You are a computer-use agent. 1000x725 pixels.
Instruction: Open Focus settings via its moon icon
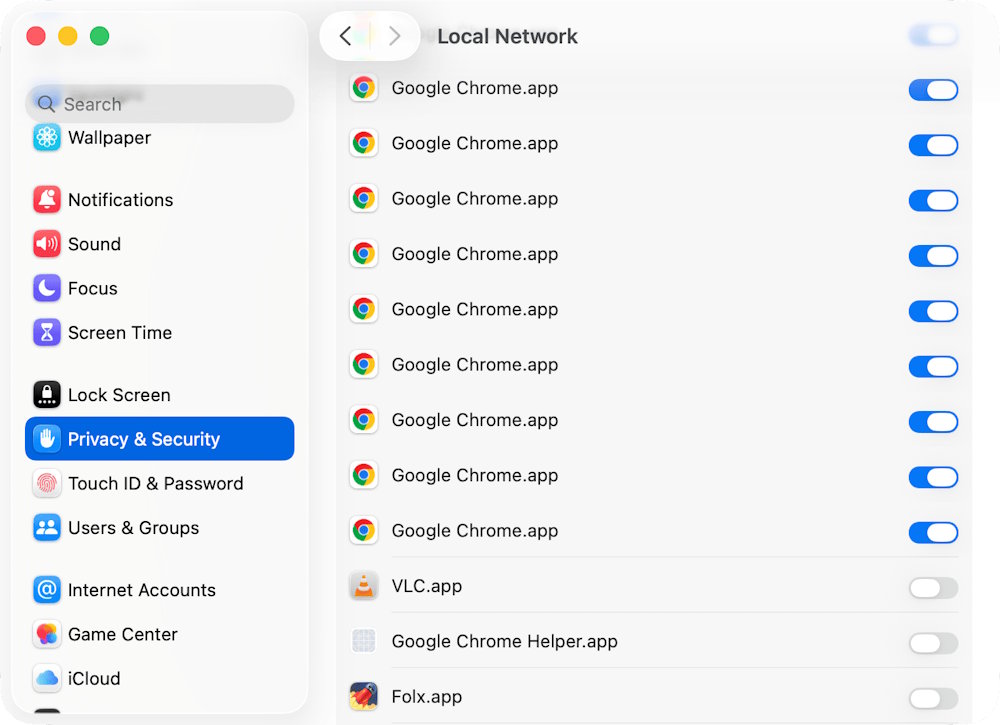tap(46, 288)
